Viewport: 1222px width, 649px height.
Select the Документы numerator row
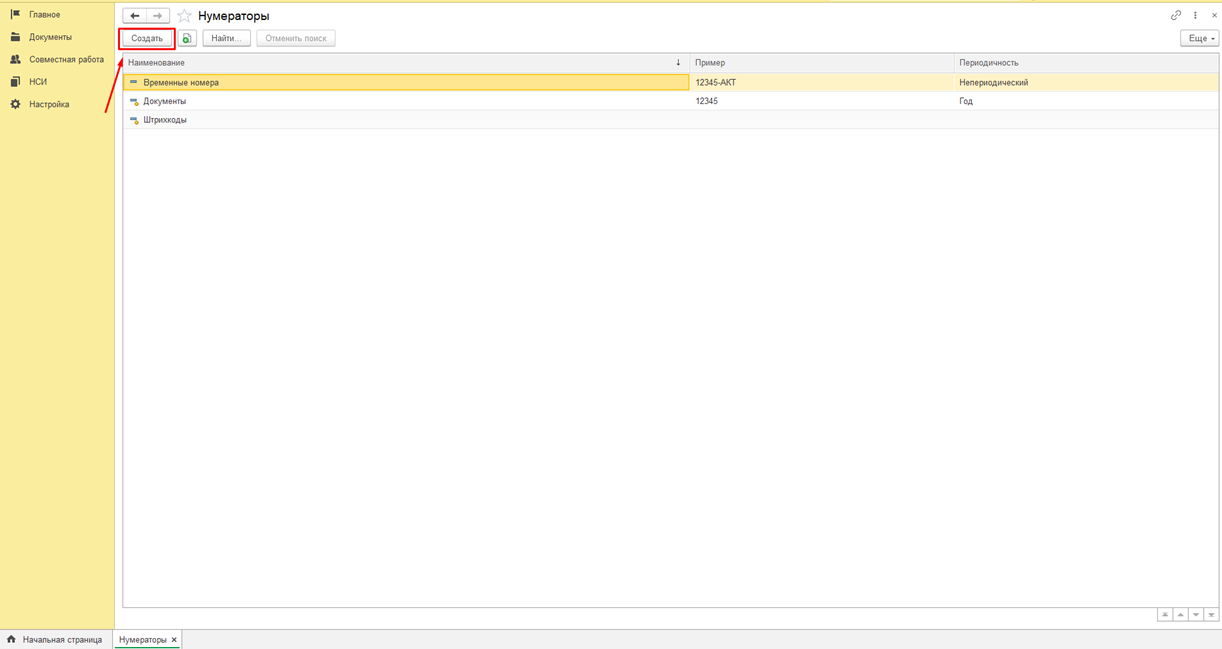point(670,101)
